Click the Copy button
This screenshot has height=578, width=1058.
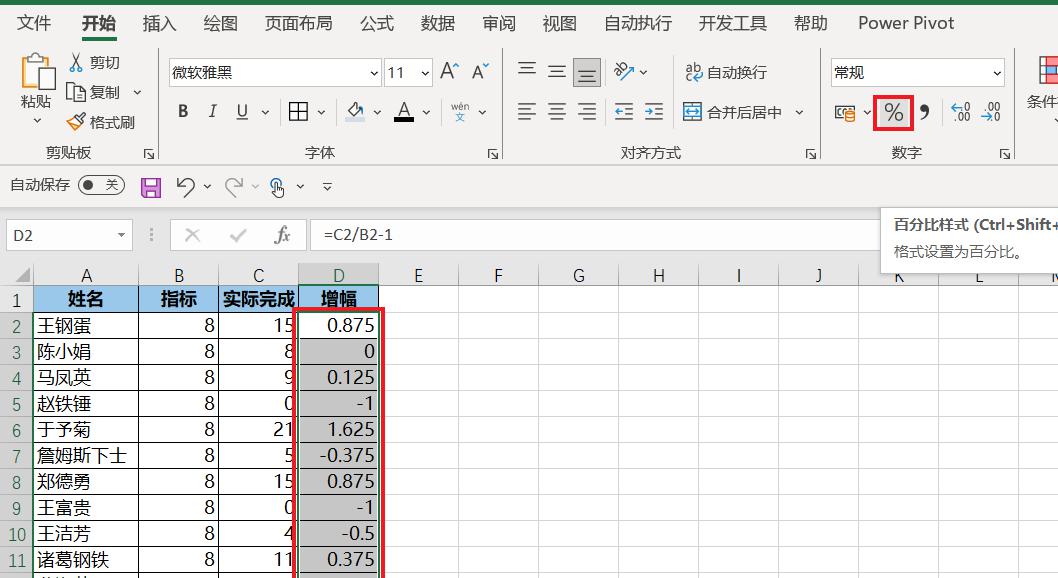(x=94, y=92)
